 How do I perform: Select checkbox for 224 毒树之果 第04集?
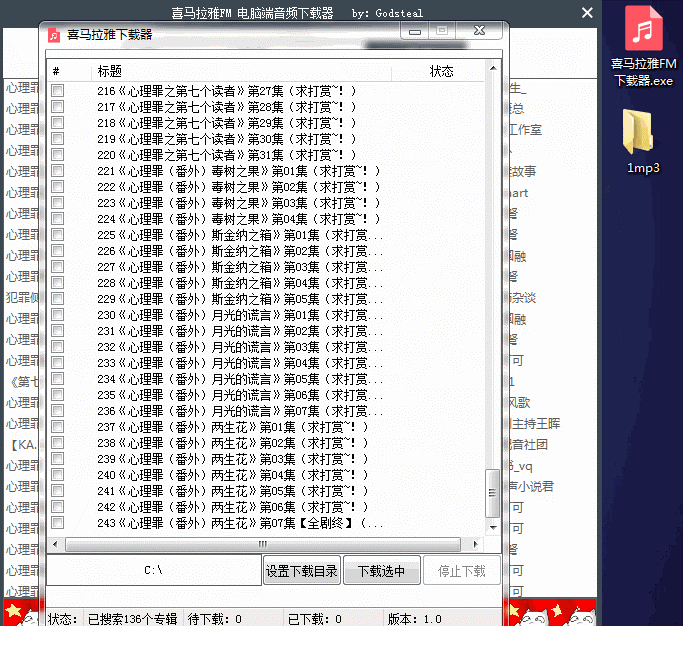click(57, 219)
